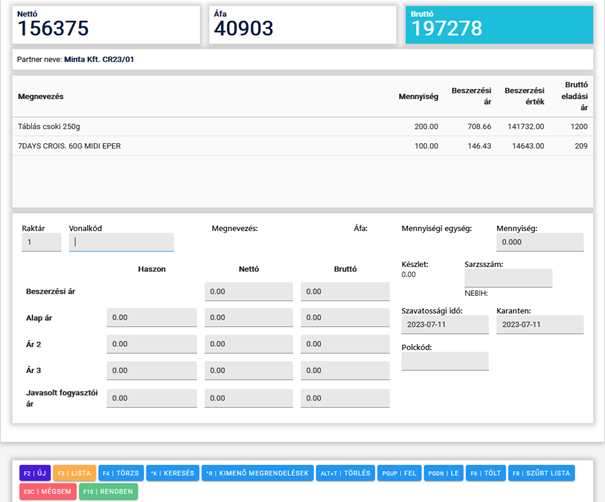Confirm with the F10 RENDBEN button

[106, 491]
